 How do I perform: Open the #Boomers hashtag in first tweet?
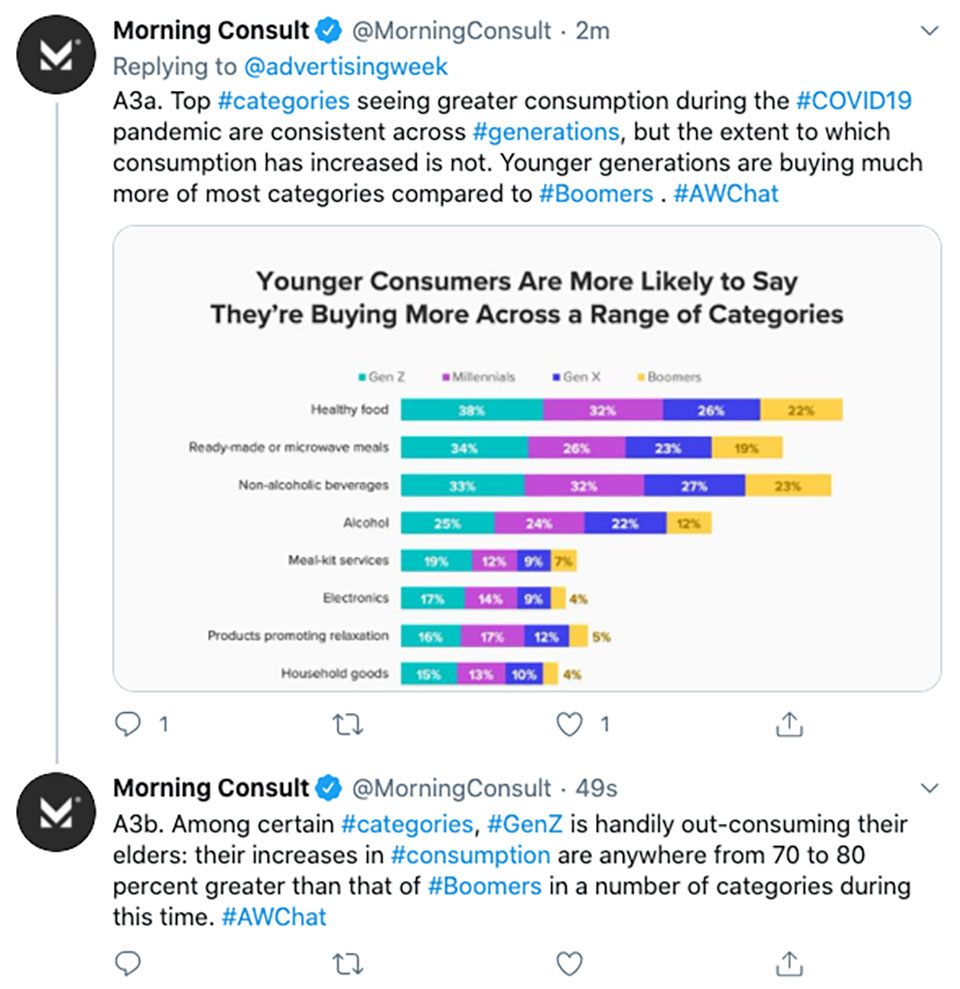click(596, 194)
